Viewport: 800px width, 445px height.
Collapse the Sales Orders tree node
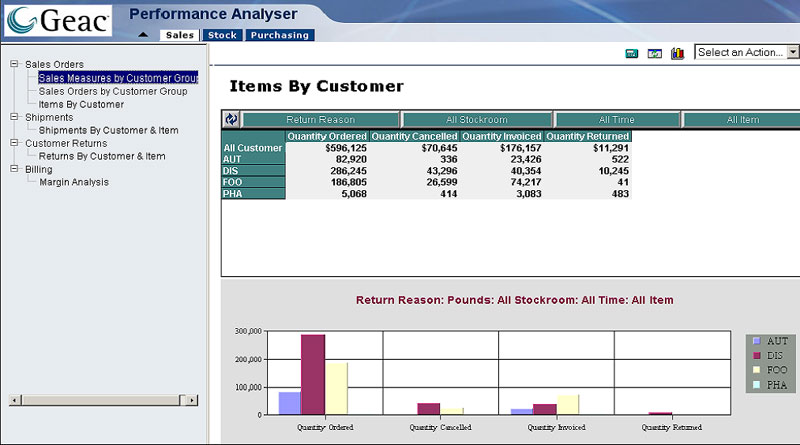click(14, 64)
